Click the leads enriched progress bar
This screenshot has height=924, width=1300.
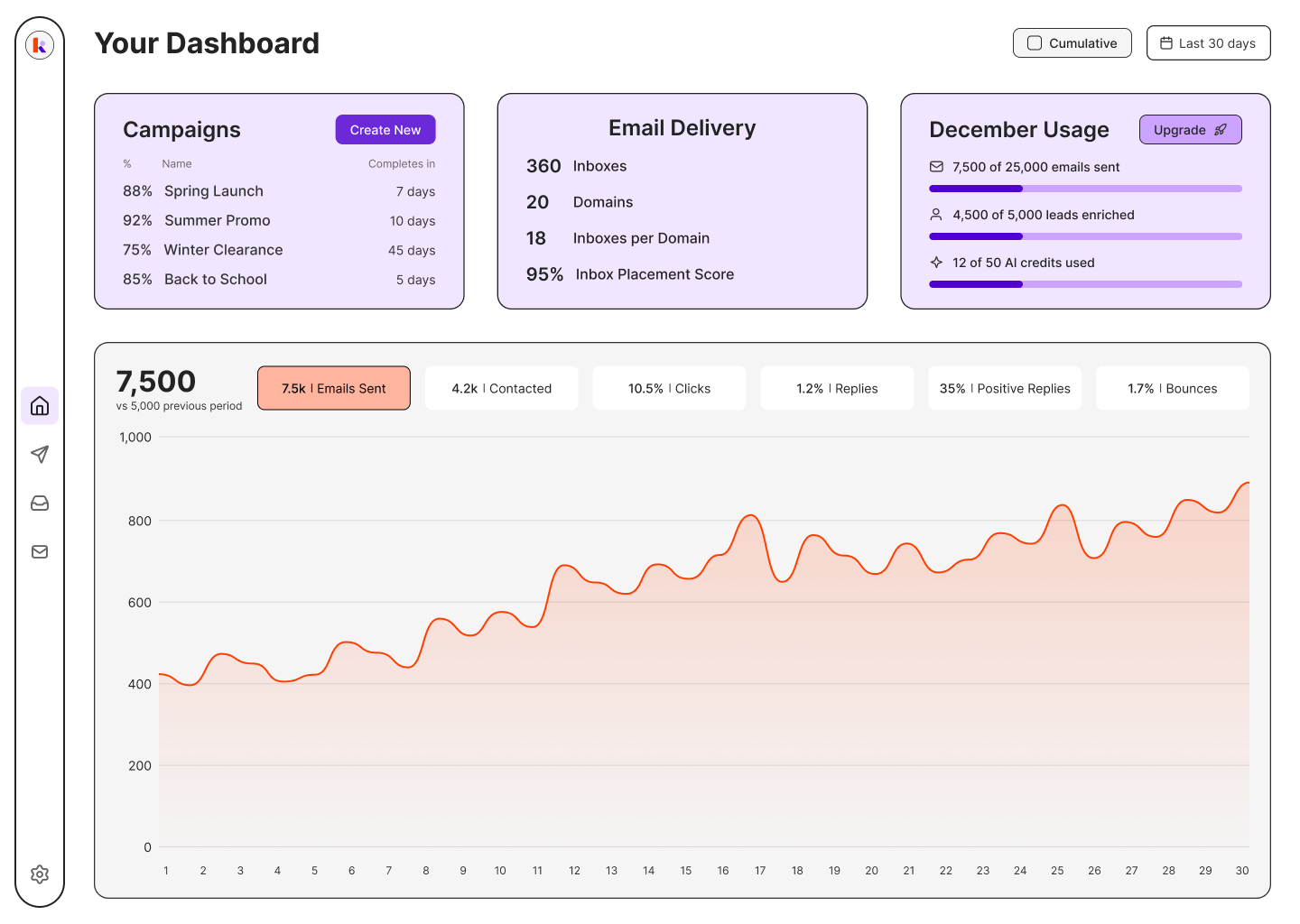tap(1085, 236)
